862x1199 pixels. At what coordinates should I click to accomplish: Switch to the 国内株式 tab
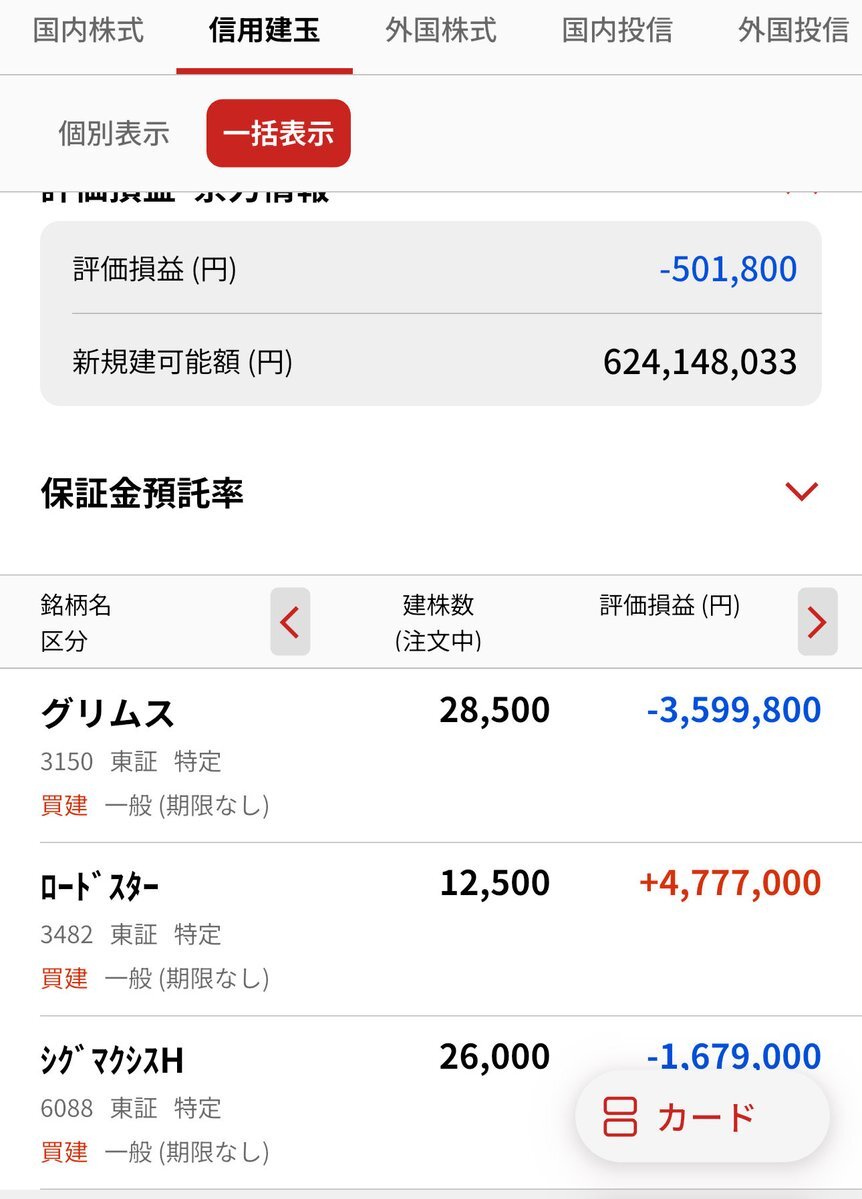88,30
